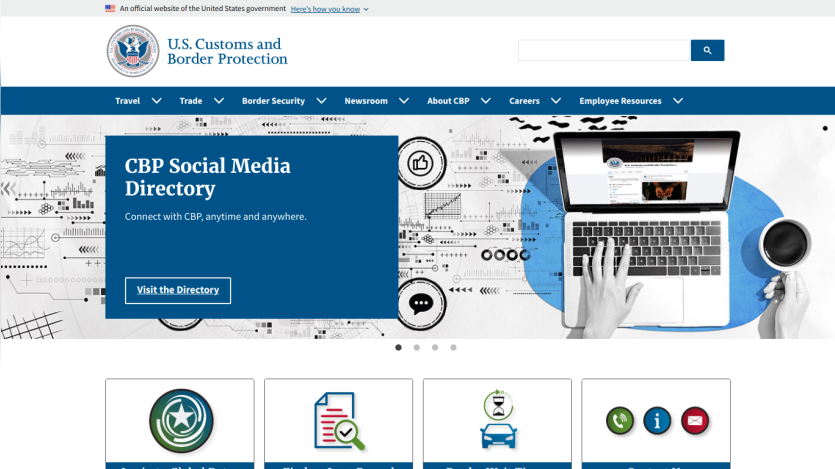The width and height of the screenshot is (835, 469).
Task: Open the Careers menu item
Action: pos(524,101)
